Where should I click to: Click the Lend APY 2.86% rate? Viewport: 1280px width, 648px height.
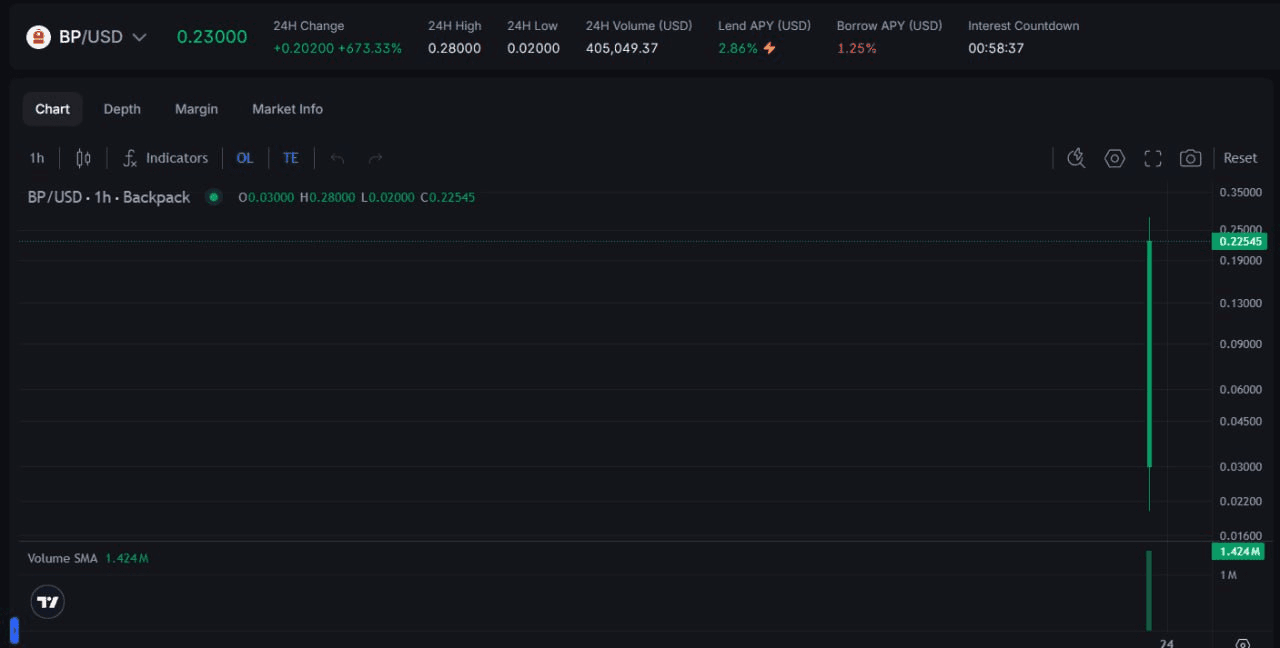(x=738, y=48)
